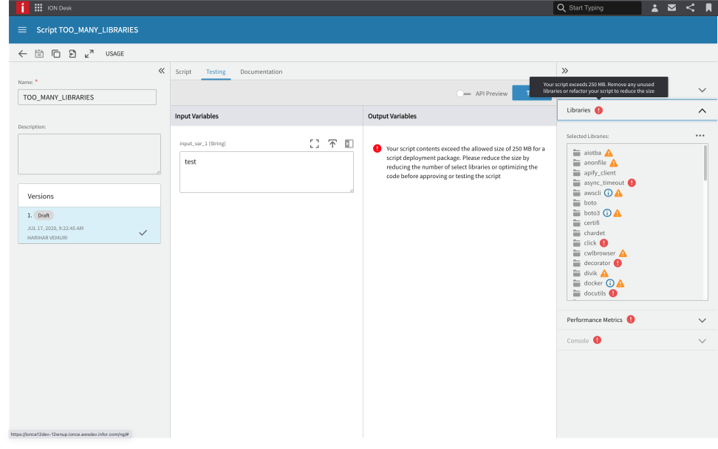Expand the Console section

702,341
